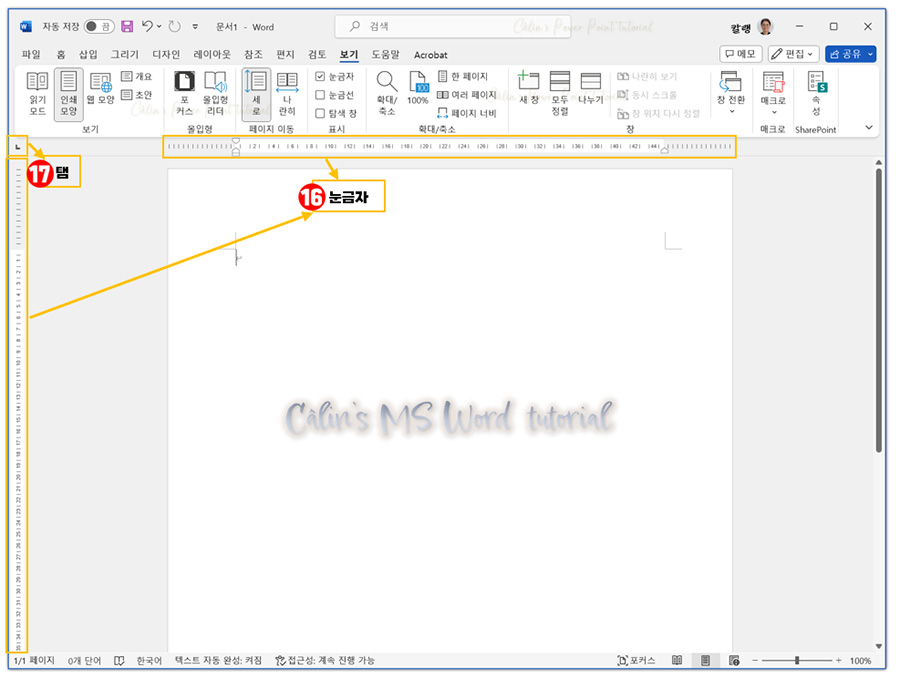Choose Page Width zoom (페이지 너비)
This screenshot has width=900, height=678.
pyautogui.click(x=467, y=113)
